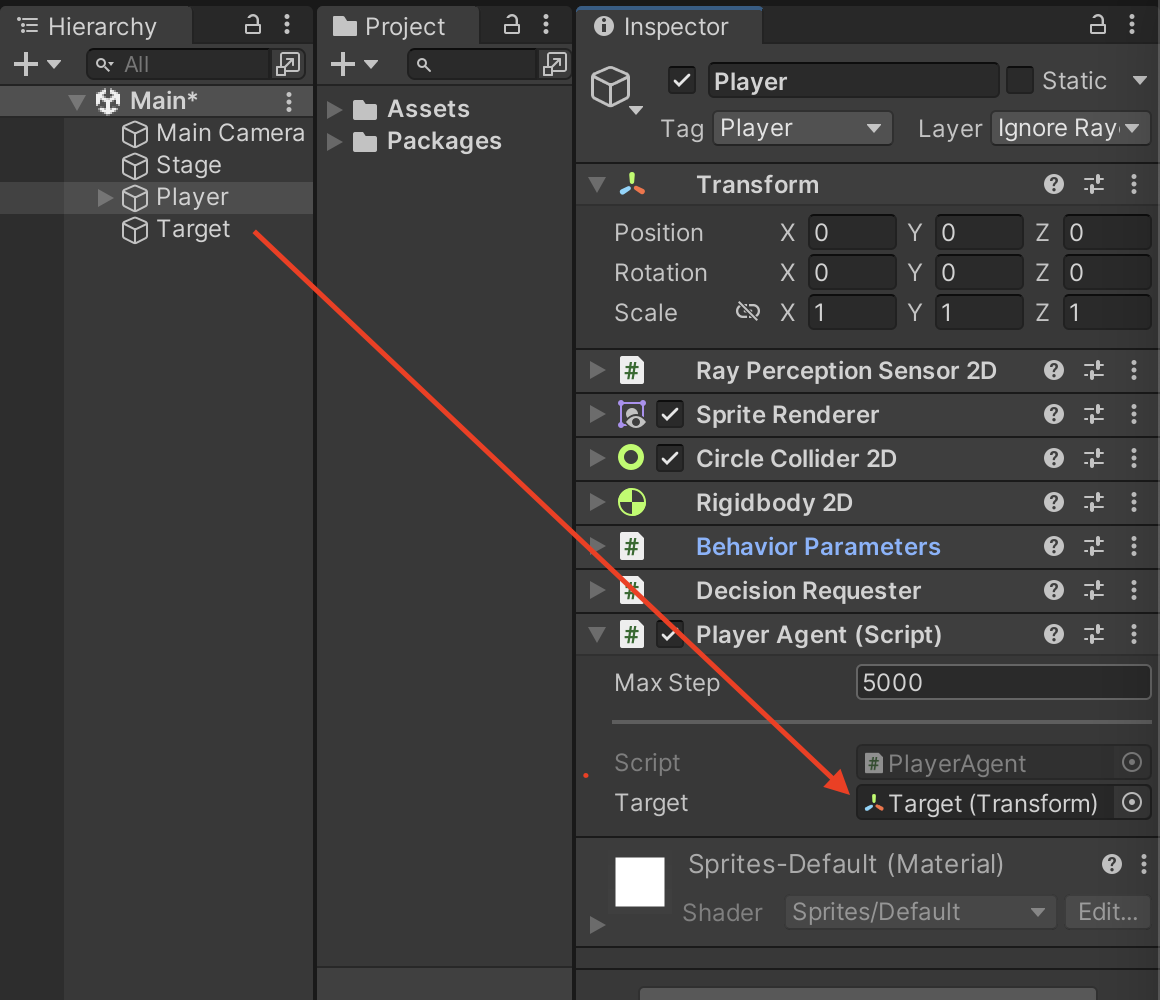
Task: Click the Player Agent script icon
Action: coord(632,635)
